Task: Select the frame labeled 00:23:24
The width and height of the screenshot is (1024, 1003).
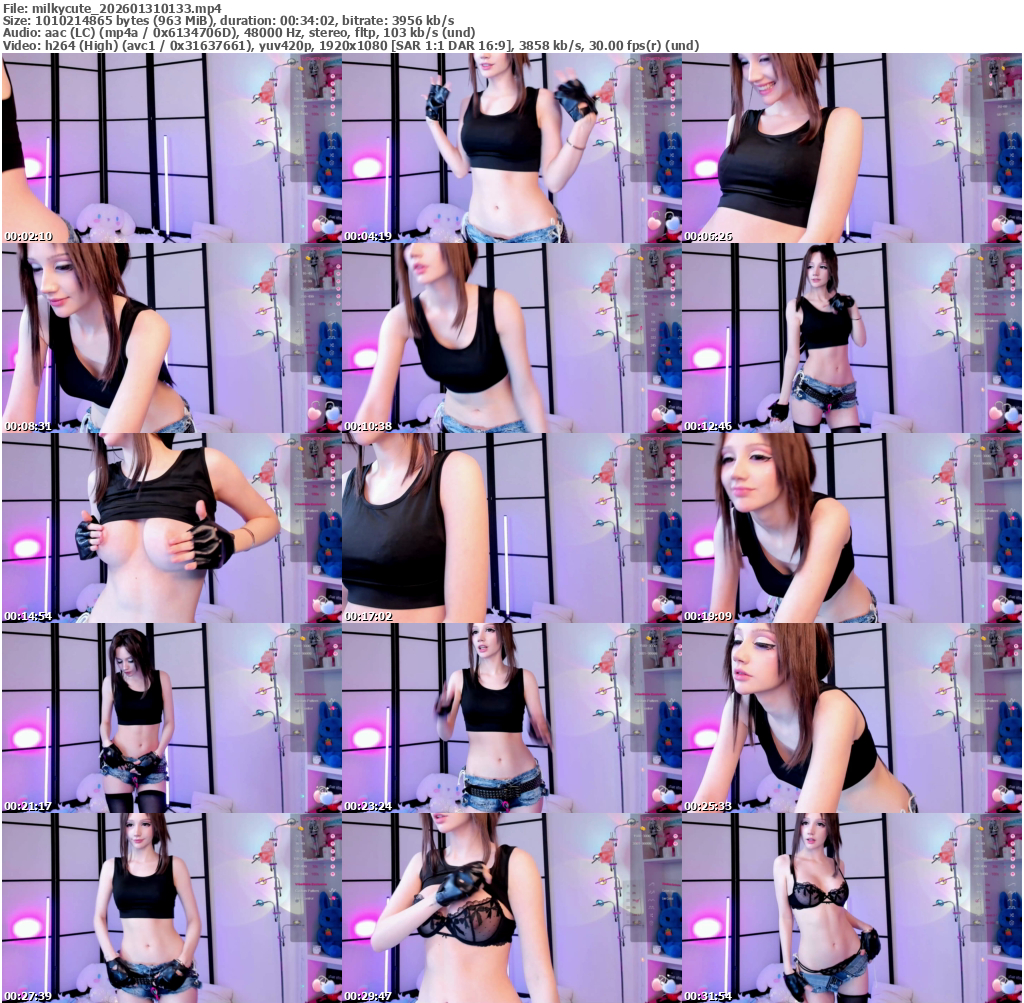Action: click(x=511, y=718)
